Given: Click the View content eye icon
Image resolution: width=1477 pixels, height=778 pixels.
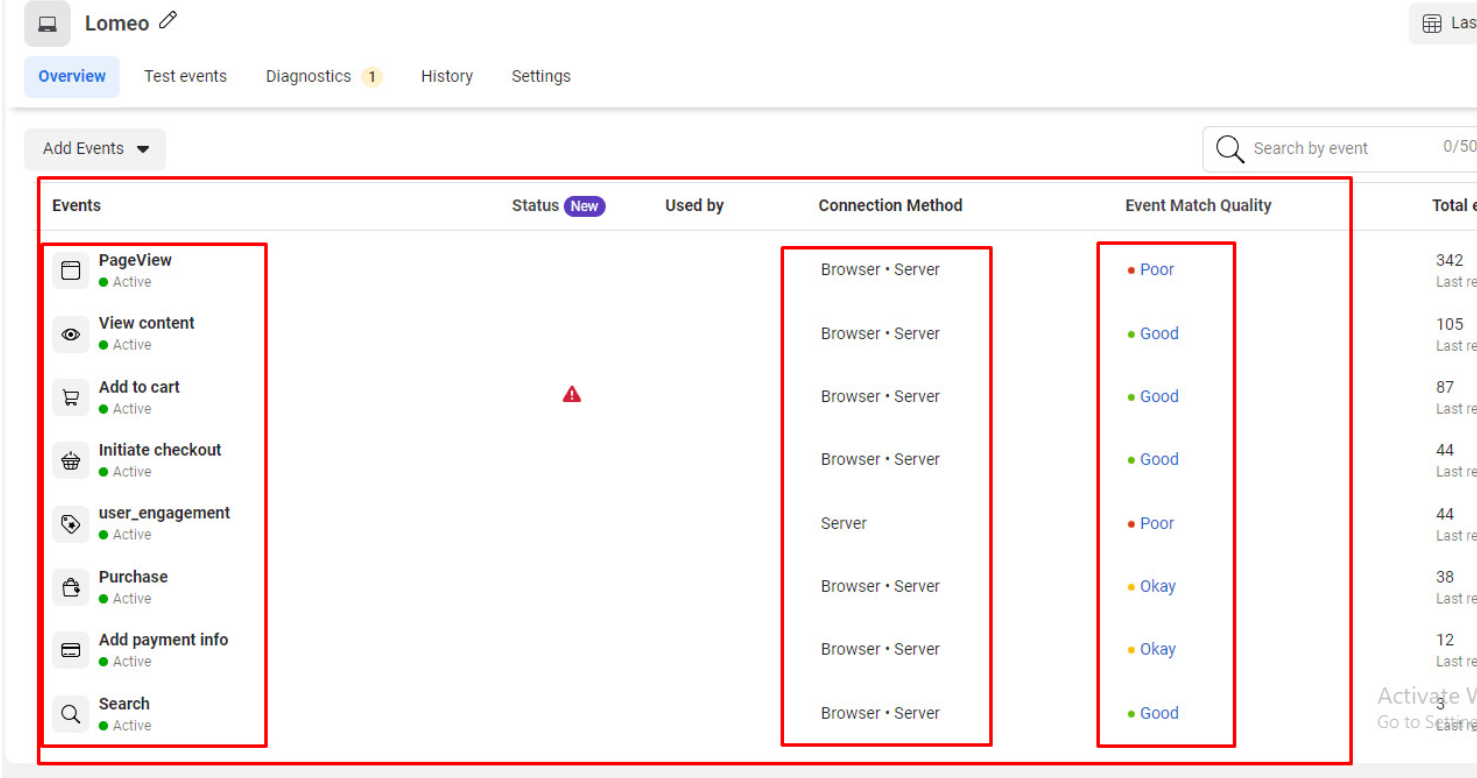Looking at the screenshot, I should [71, 334].
